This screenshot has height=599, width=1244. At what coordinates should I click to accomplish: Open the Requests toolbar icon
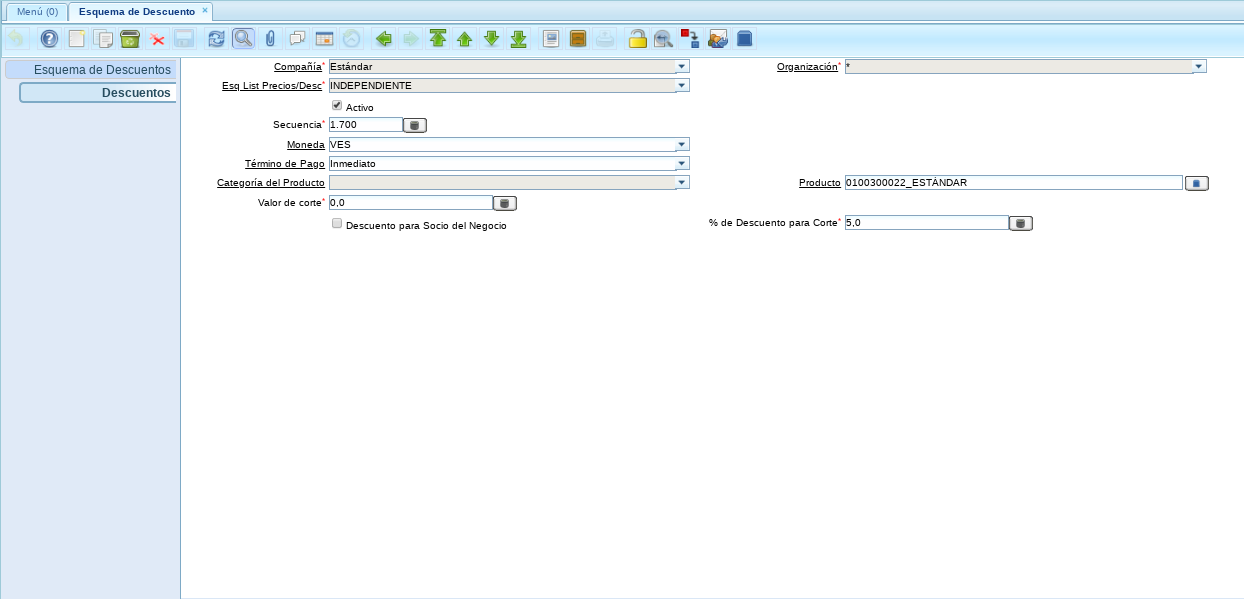click(x=718, y=39)
